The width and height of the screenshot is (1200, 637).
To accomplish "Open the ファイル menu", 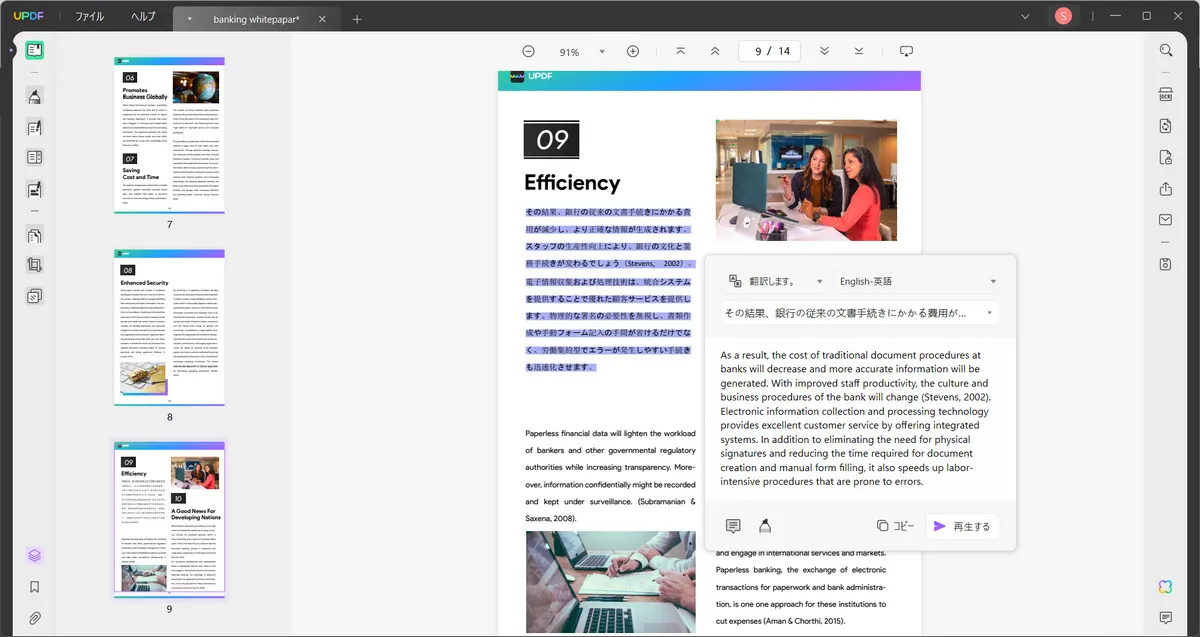I will point(90,17).
